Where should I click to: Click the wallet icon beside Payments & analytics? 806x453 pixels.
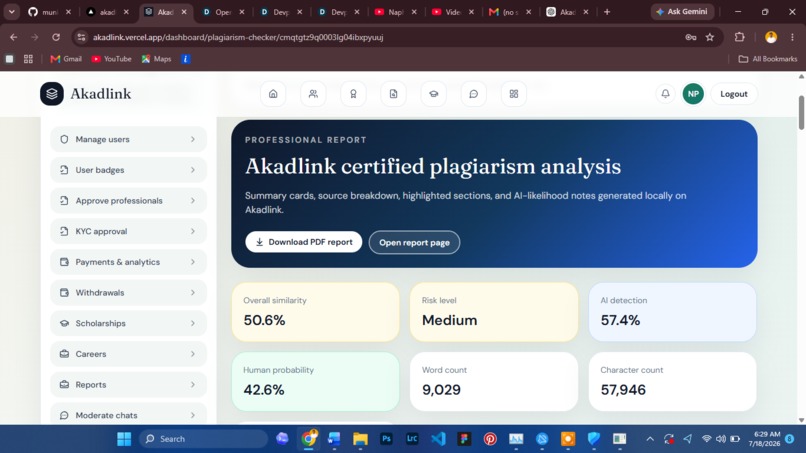point(64,262)
